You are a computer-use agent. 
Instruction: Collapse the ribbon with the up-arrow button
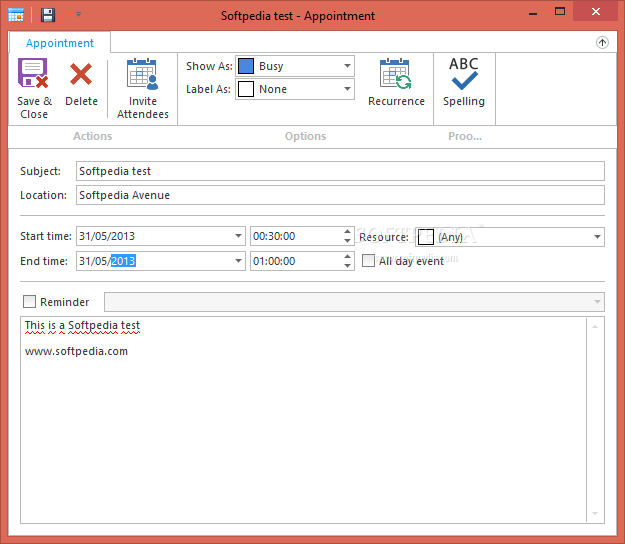point(602,42)
